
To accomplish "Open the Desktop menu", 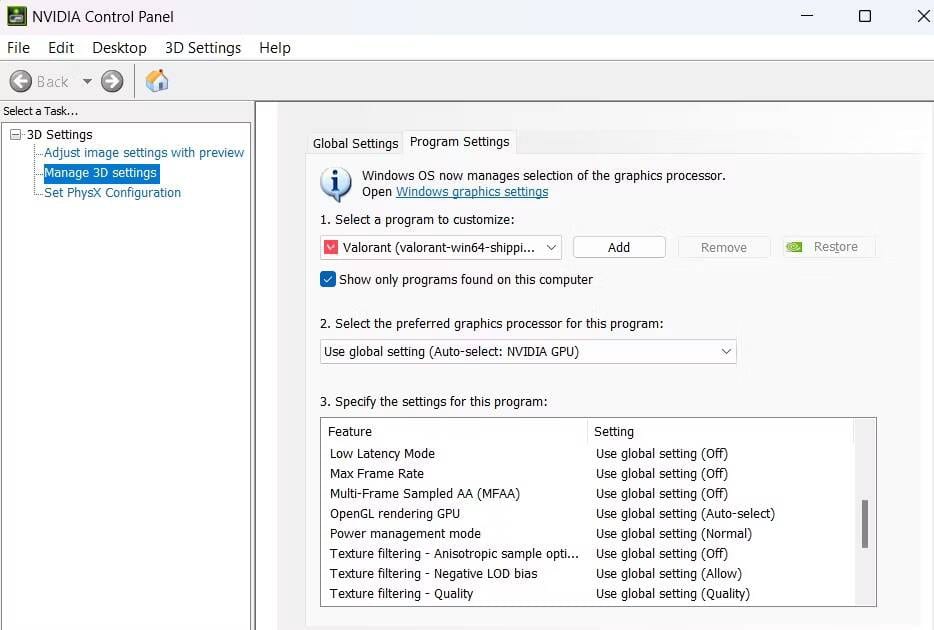I will click(x=119, y=47).
